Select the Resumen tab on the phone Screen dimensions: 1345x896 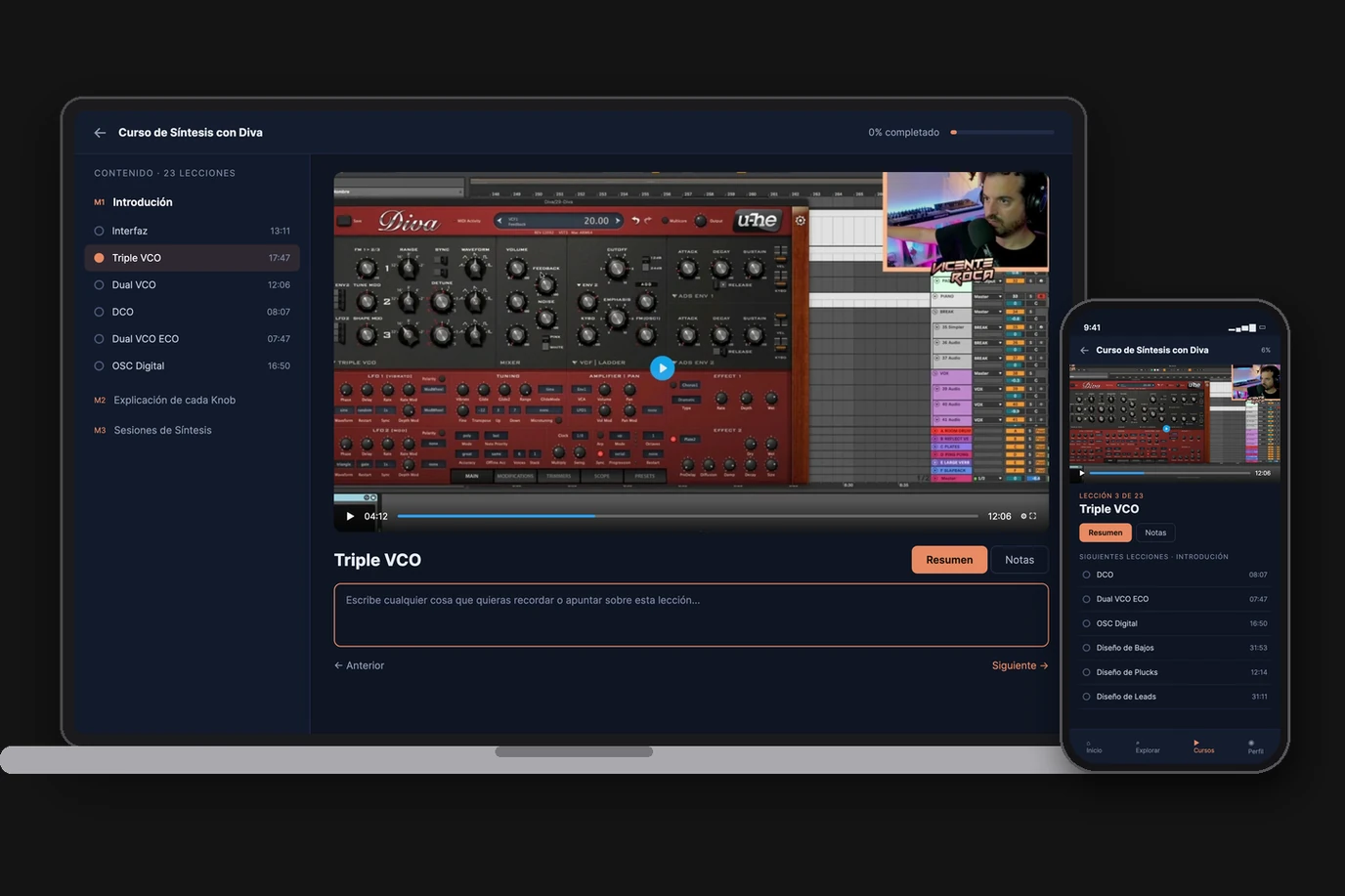pyautogui.click(x=1106, y=533)
